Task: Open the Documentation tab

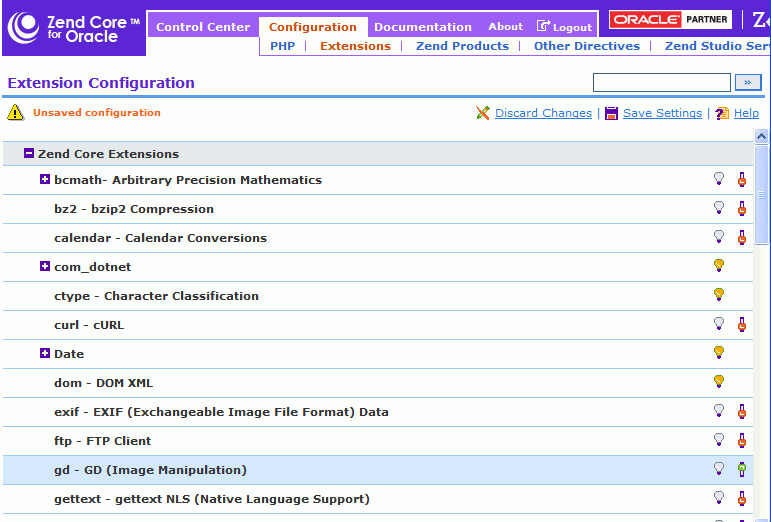Action: click(423, 27)
